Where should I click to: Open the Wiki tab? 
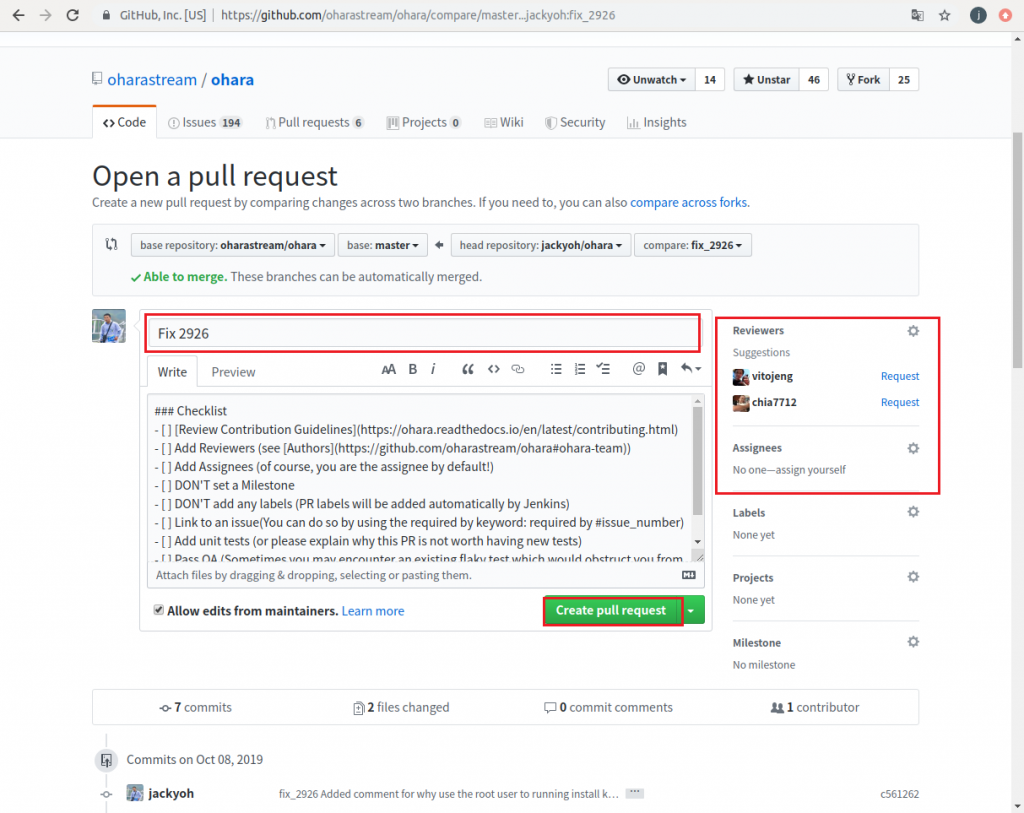click(504, 122)
